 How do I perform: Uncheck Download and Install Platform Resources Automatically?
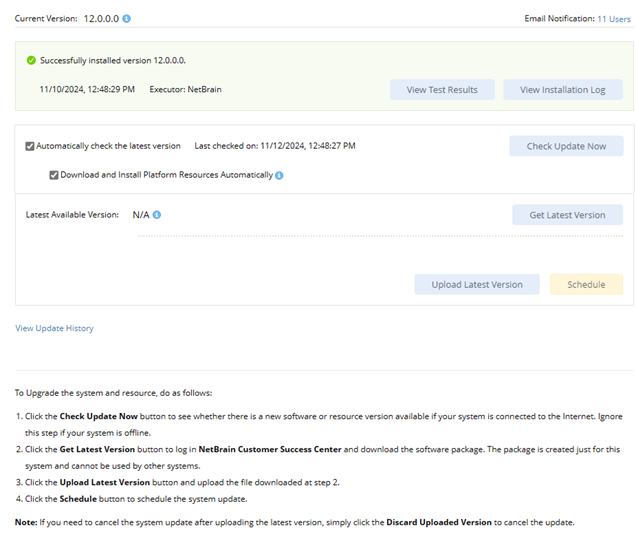click(54, 175)
